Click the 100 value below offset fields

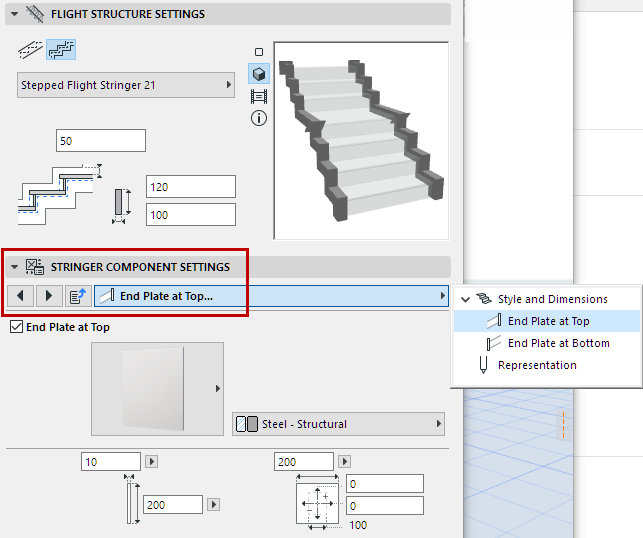358,525
